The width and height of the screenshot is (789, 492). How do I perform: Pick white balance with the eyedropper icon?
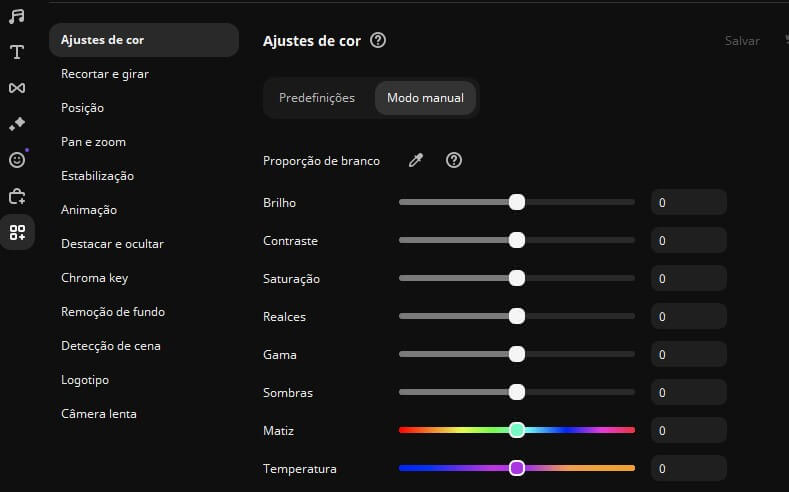click(416, 161)
